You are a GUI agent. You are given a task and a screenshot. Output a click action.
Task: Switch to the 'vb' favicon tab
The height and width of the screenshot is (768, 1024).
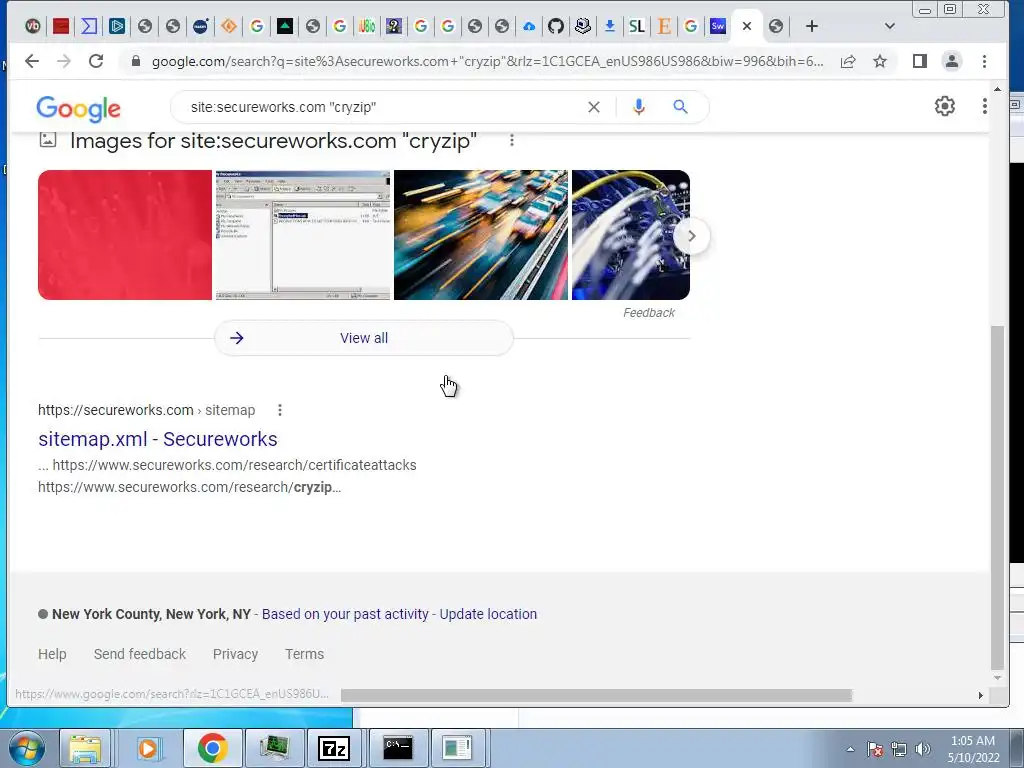[33, 26]
